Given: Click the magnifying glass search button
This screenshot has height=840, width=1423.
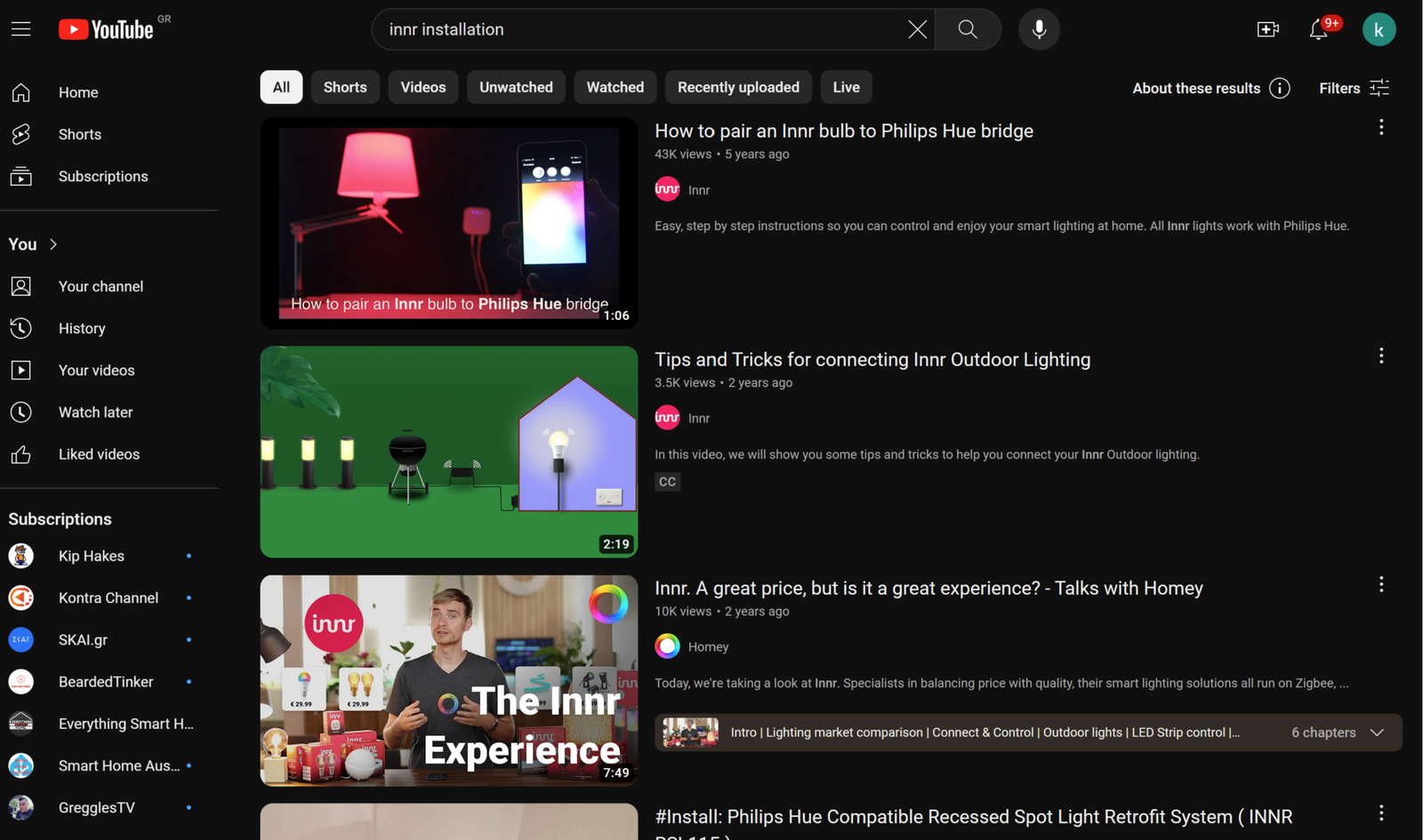Looking at the screenshot, I should 968,29.
